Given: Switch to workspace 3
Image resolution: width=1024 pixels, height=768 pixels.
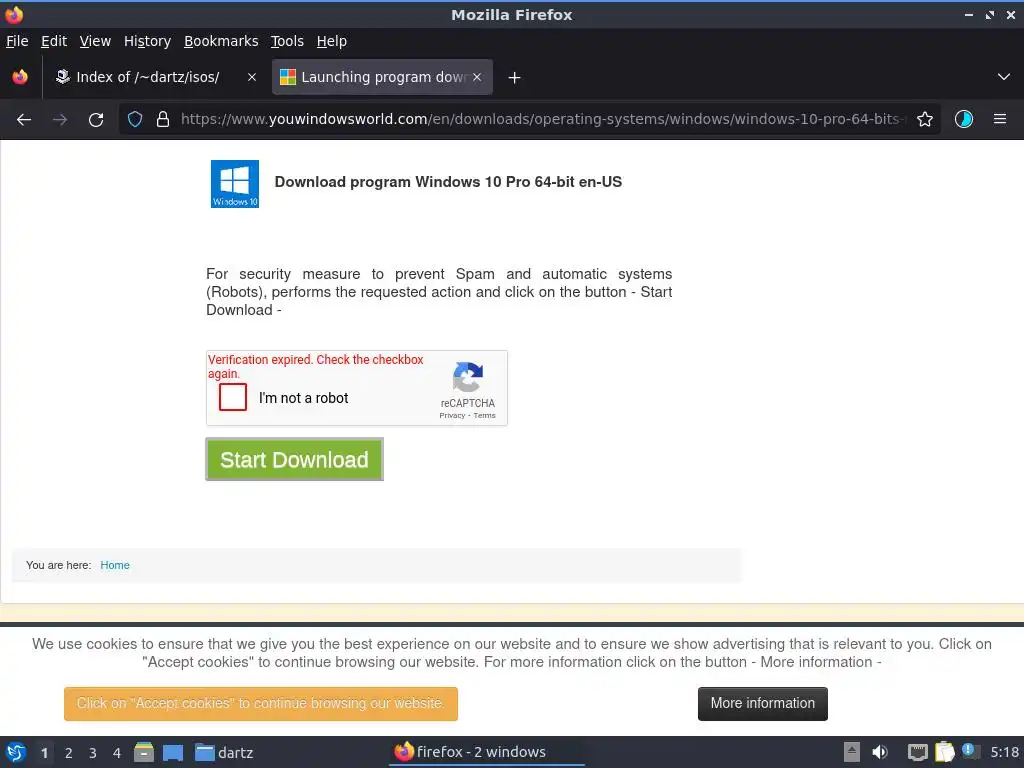Looking at the screenshot, I should (93, 753).
